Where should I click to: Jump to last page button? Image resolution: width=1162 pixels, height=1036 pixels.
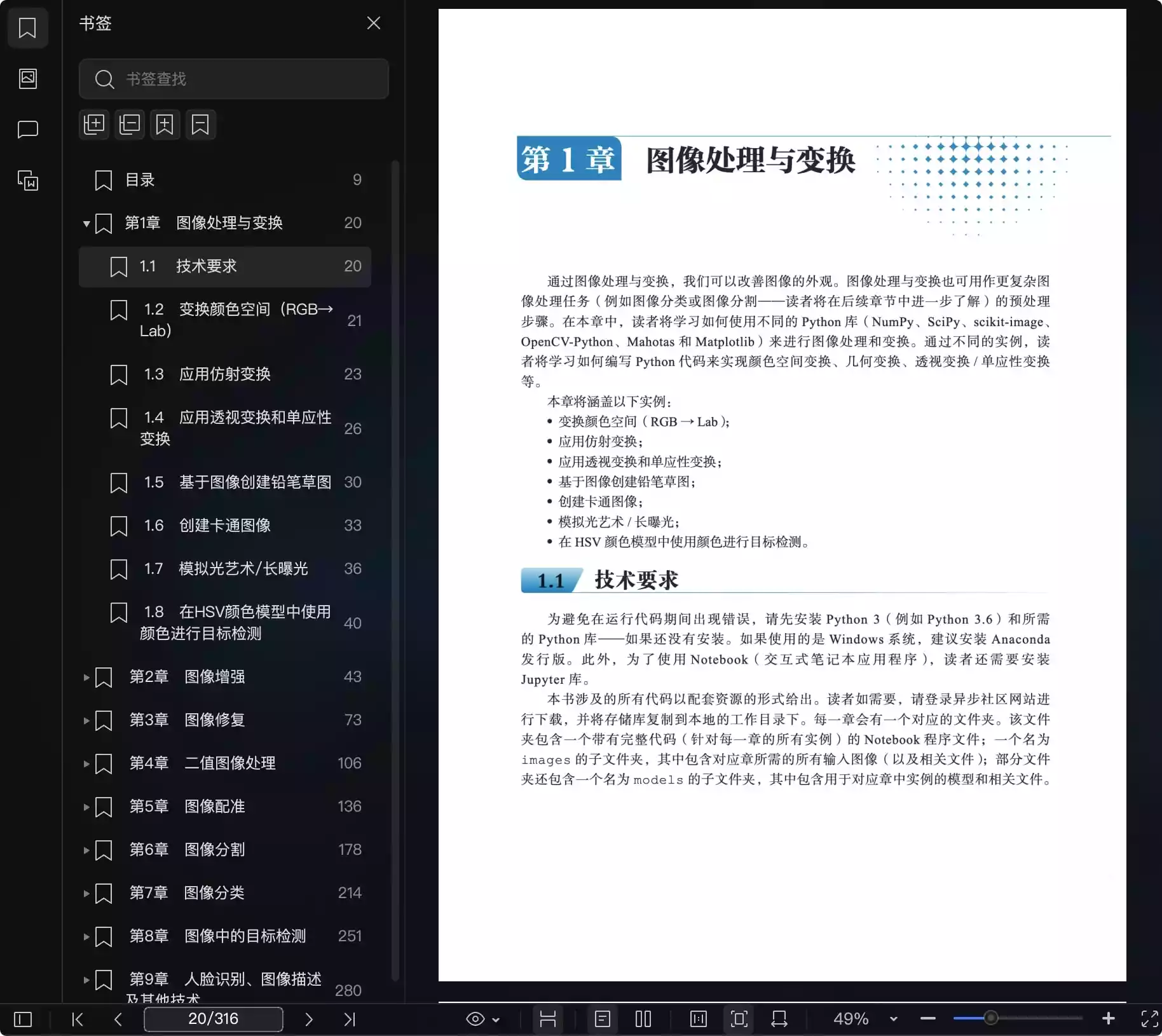tap(349, 1019)
